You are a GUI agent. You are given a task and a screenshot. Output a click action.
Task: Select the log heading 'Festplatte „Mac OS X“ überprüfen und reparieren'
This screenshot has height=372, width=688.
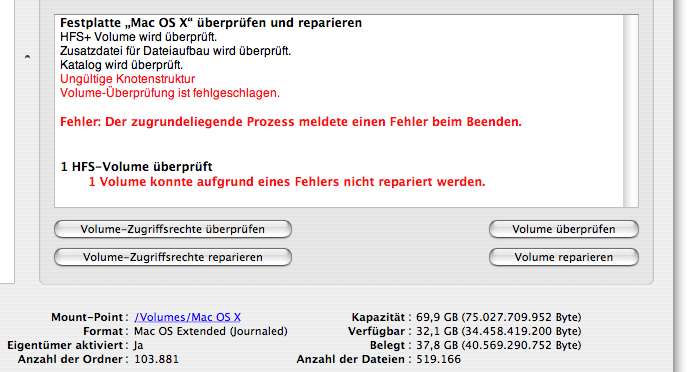point(211,23)
